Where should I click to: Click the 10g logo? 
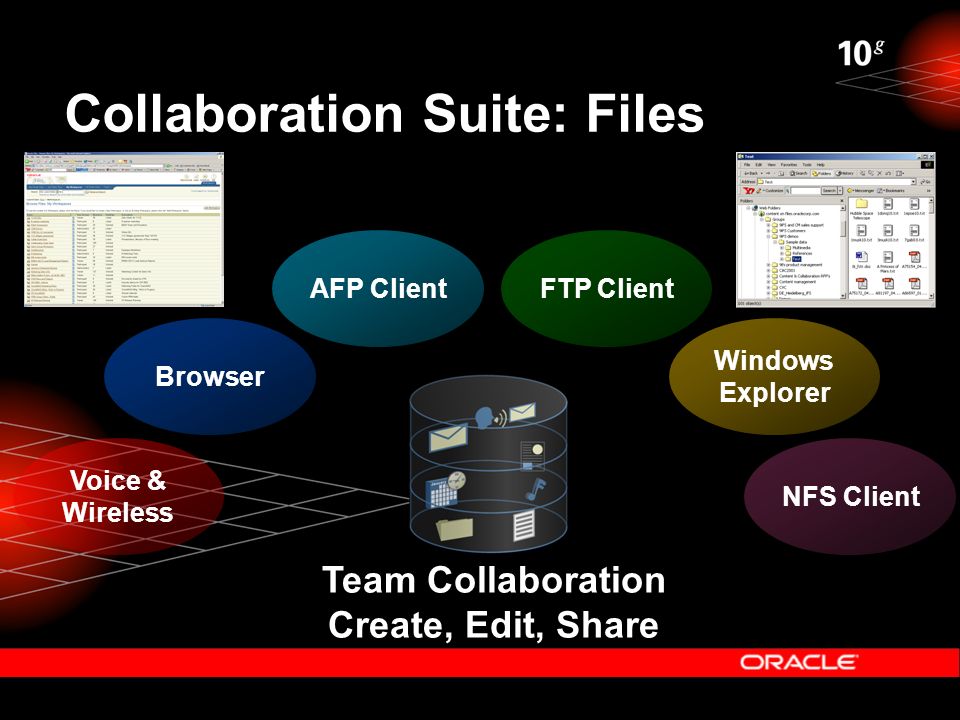860,53
